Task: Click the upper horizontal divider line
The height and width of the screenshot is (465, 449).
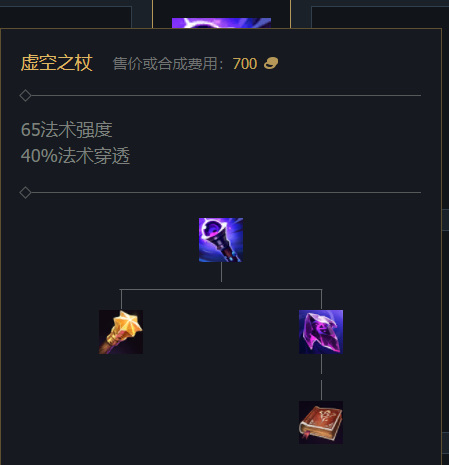Action: pos(226,95)
